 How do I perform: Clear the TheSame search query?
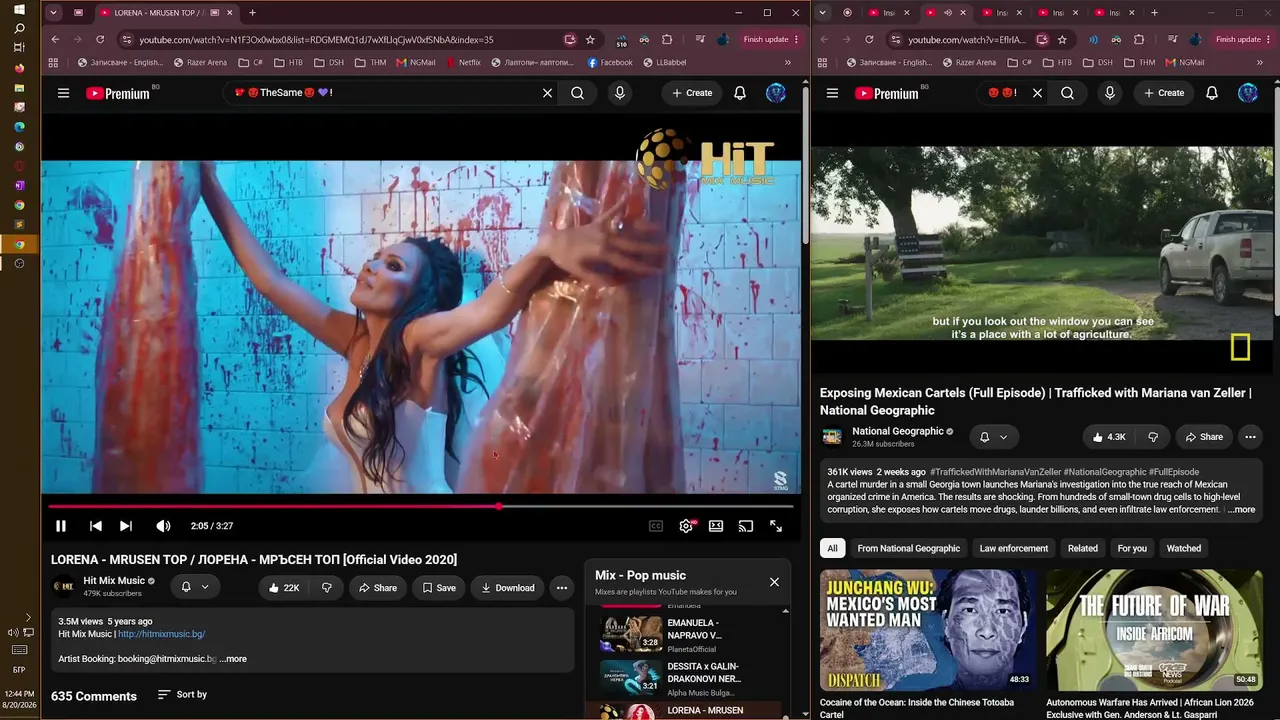pyautogui.click(x=547, y=93)
